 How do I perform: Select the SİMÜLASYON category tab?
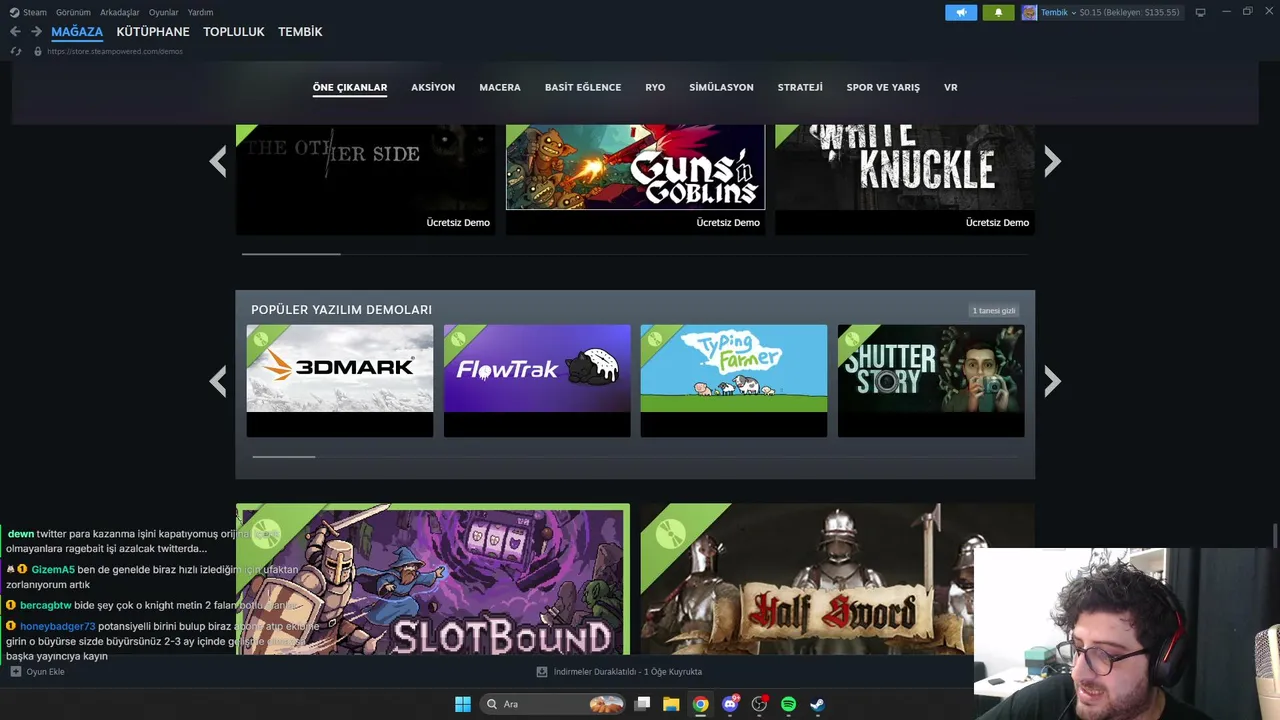pos(721,87)
